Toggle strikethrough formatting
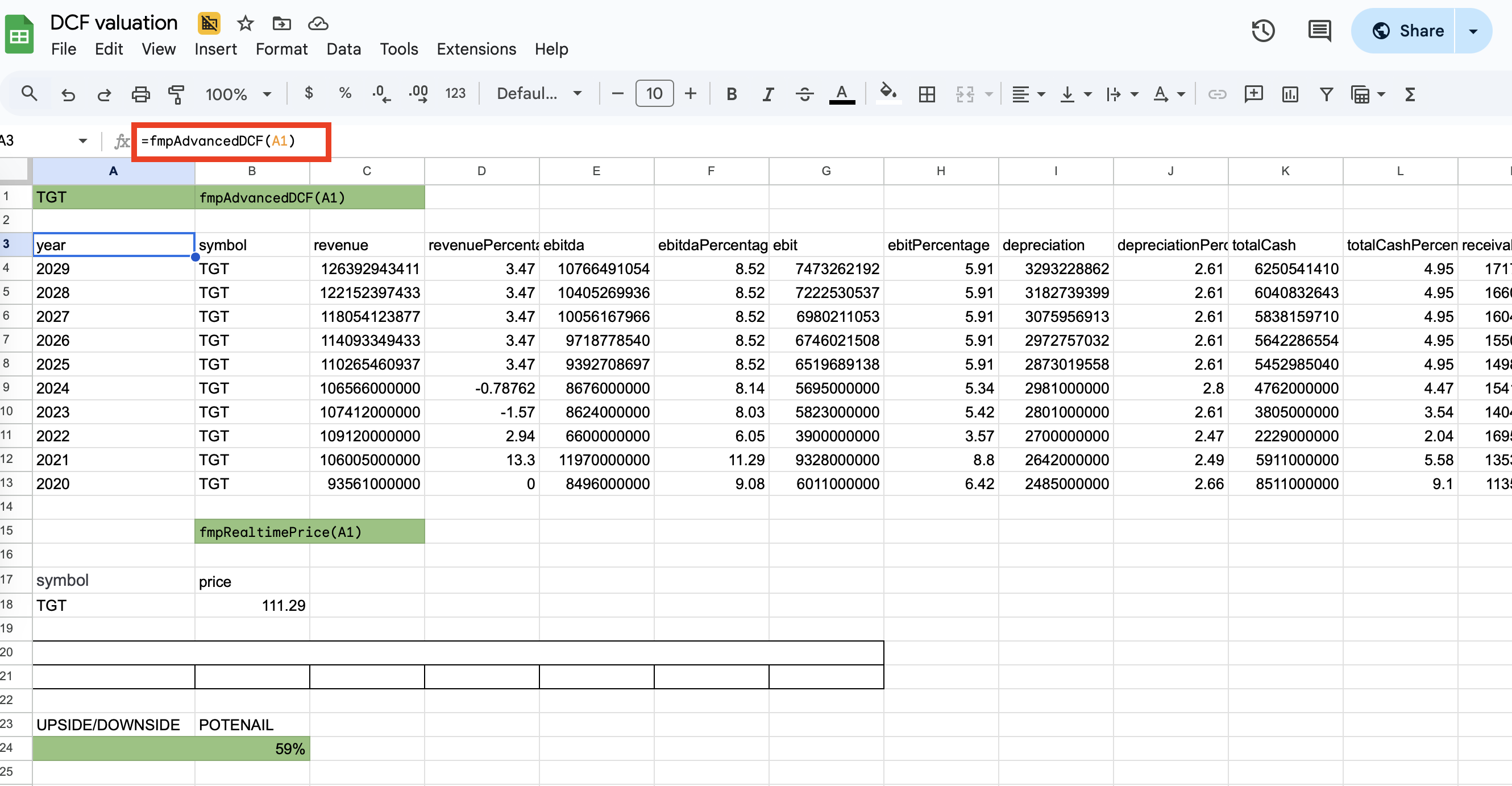Image resolution: width=1512 pixels, height=786 pixels. 804,94
